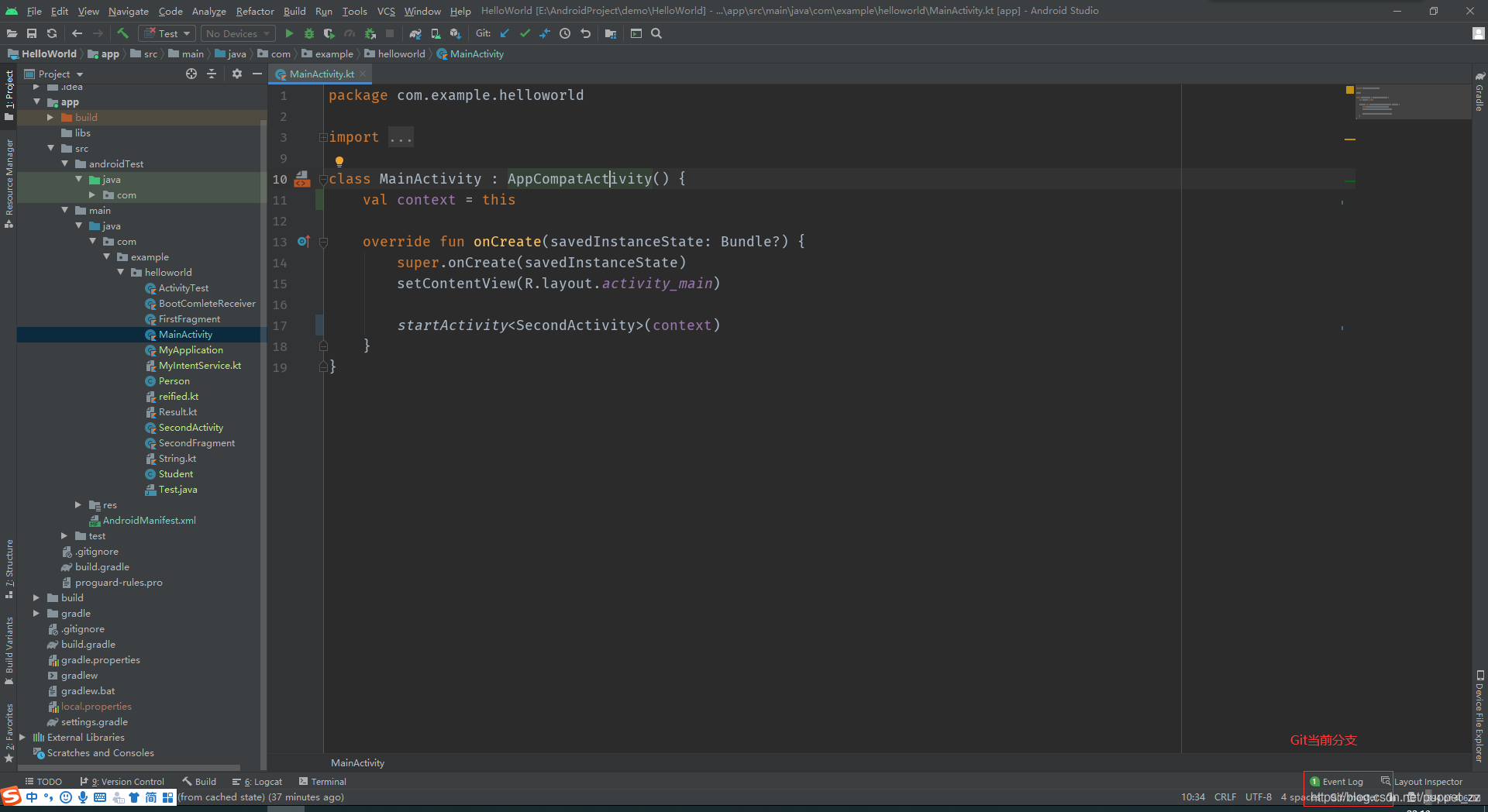Show Git history clock icon
Screen dimensions: 1488x812
point(565,33)
